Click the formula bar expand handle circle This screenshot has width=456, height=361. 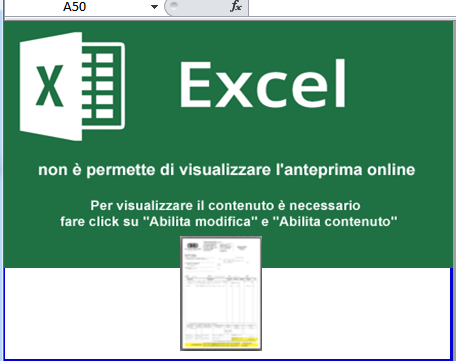(174, 5)
